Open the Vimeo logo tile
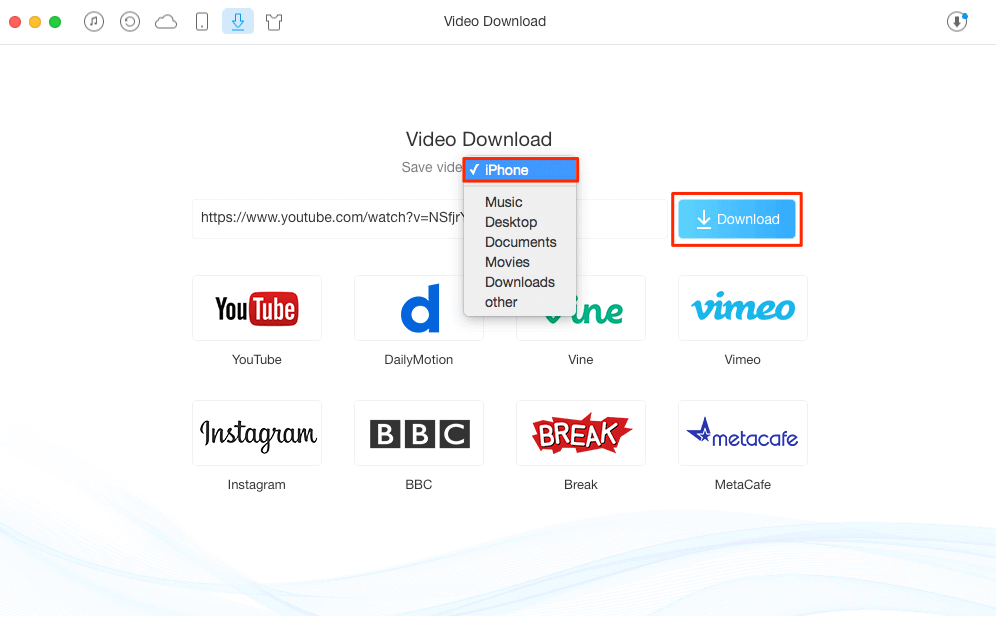This screenshot has height=618, width=996. pos(743,308)
